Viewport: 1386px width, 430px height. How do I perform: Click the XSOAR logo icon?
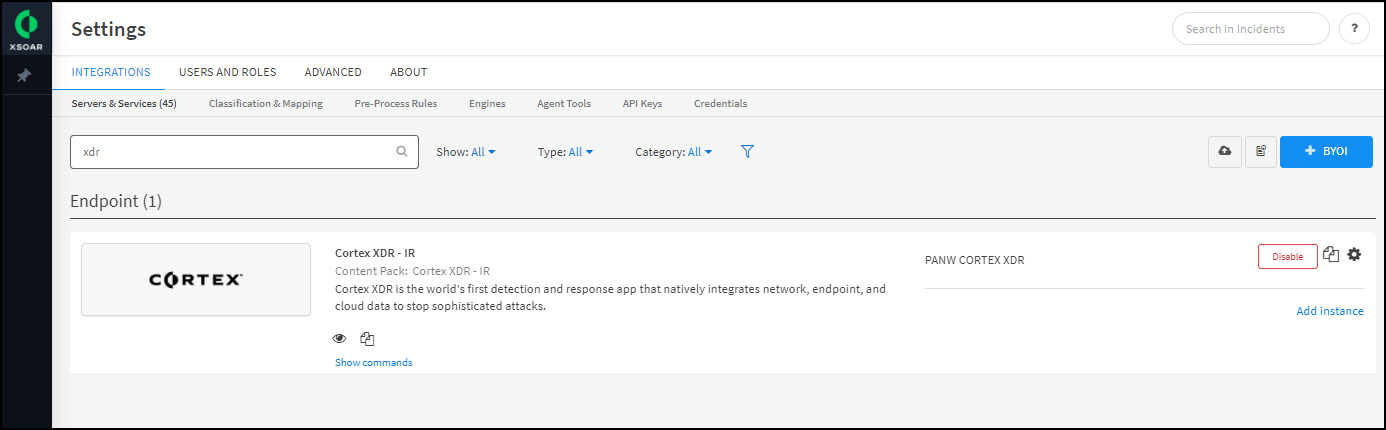coord(26,24)
